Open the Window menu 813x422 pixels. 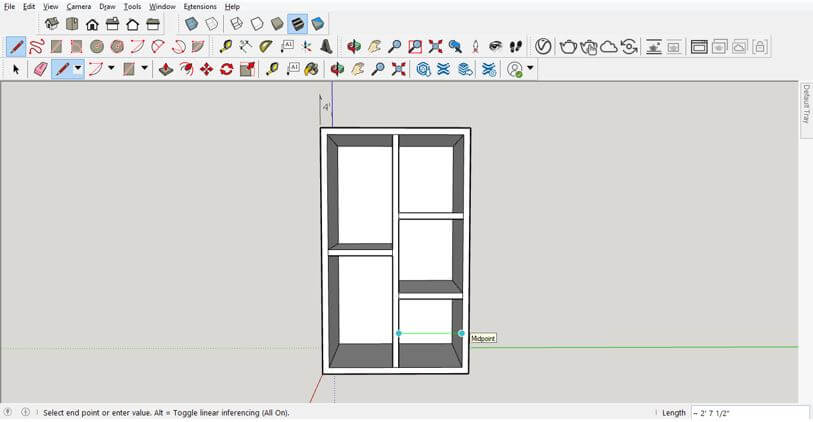(162, 7)
